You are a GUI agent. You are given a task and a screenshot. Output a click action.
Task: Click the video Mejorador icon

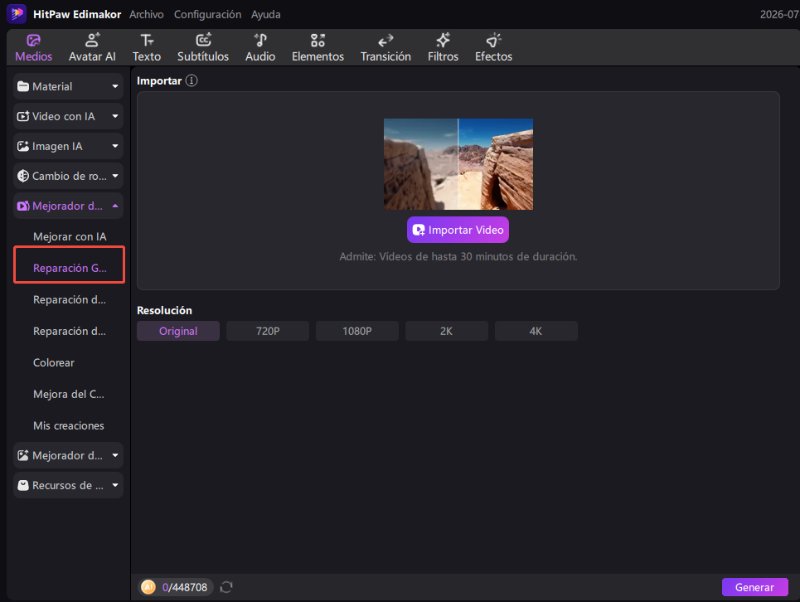coord(23,206)
